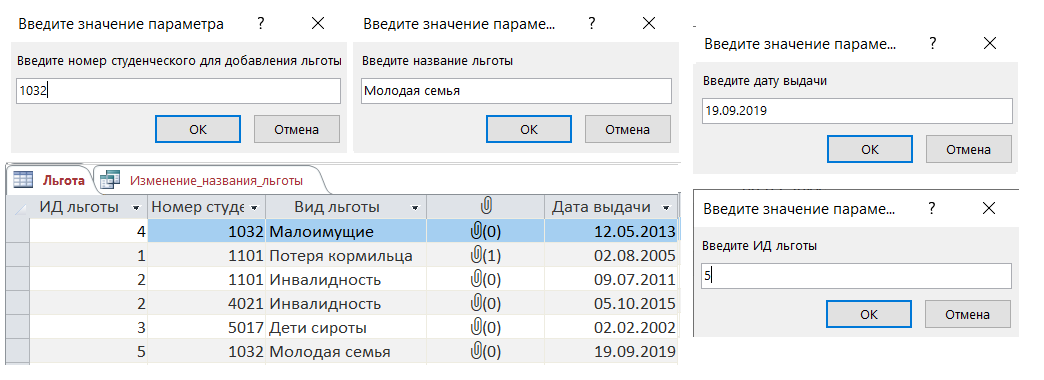Expand Вид льготы column filter dropdown

click(415, 208)
